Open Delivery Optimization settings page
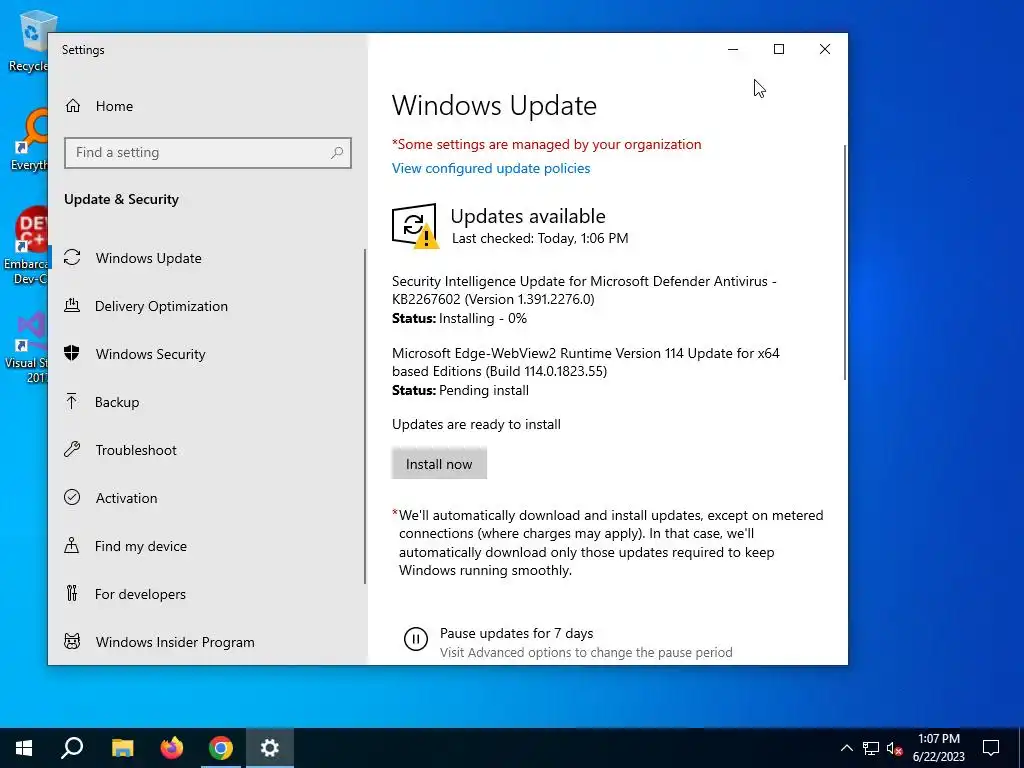 pos(206,306)
